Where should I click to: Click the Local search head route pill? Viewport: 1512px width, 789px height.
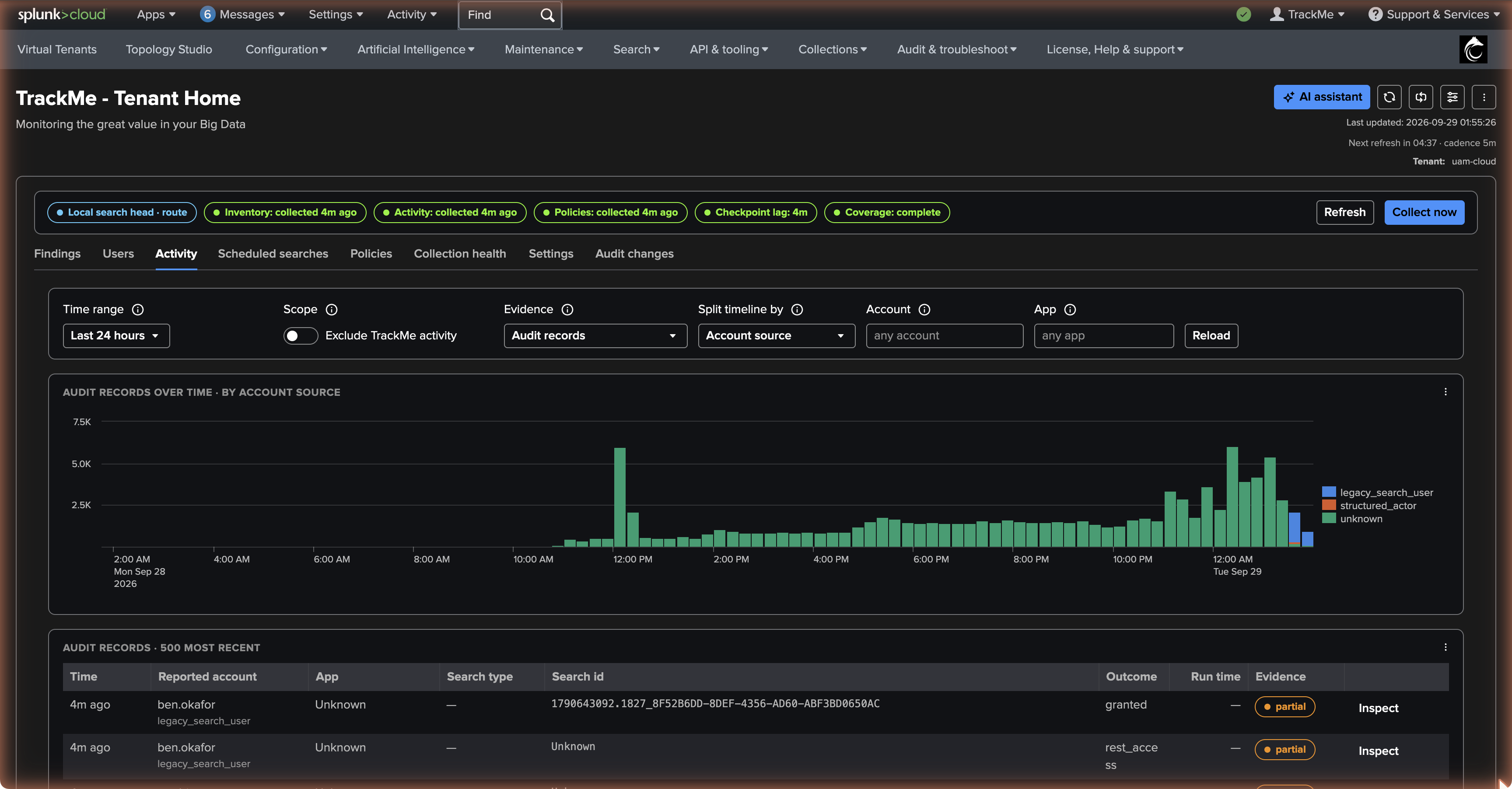[122, 213]
